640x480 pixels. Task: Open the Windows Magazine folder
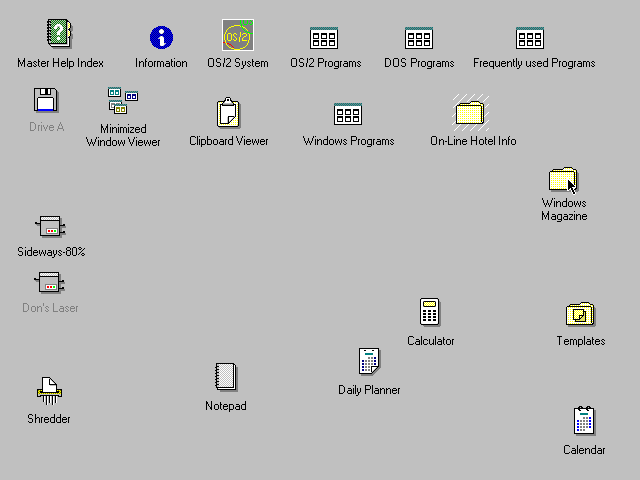click(563, 181)
